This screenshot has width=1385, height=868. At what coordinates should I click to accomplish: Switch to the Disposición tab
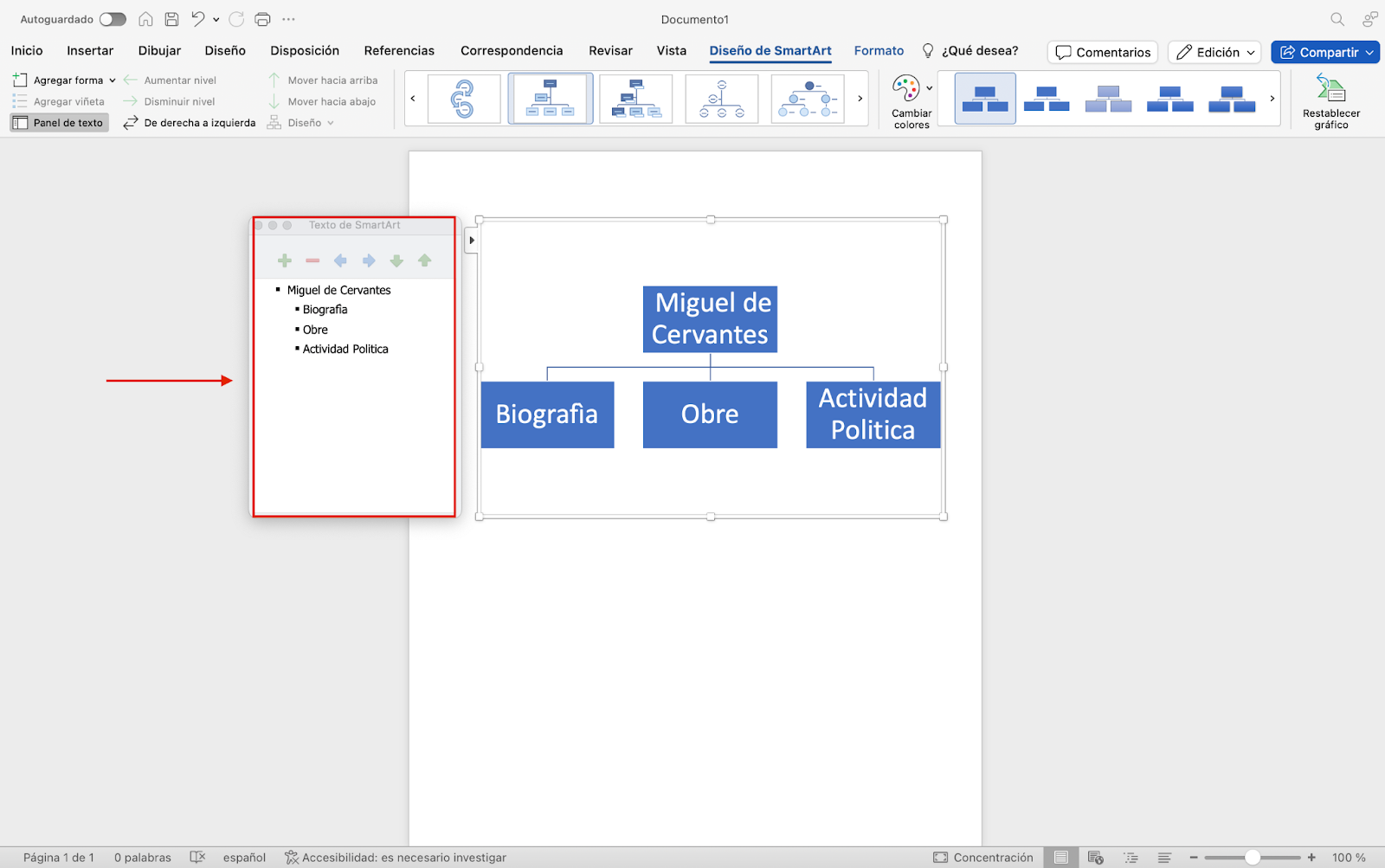tap(305, 51)
